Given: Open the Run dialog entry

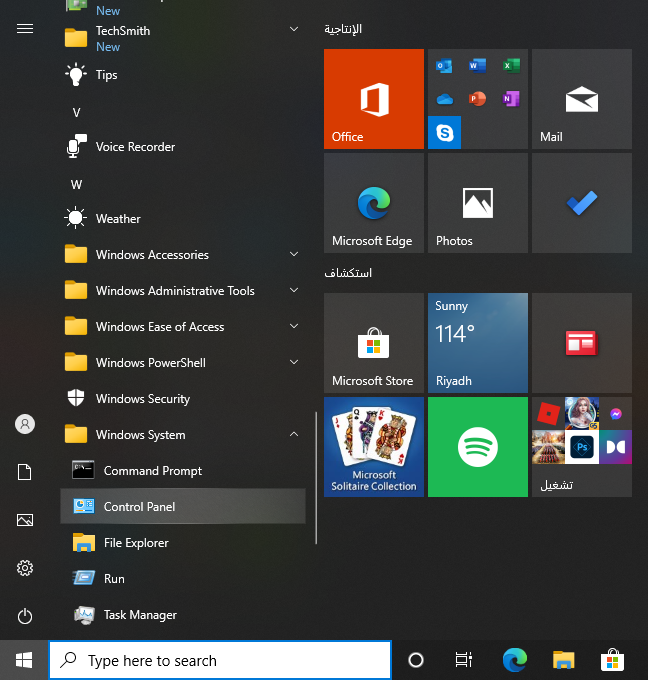Looking at the screenshot, I should click(183, 579).
